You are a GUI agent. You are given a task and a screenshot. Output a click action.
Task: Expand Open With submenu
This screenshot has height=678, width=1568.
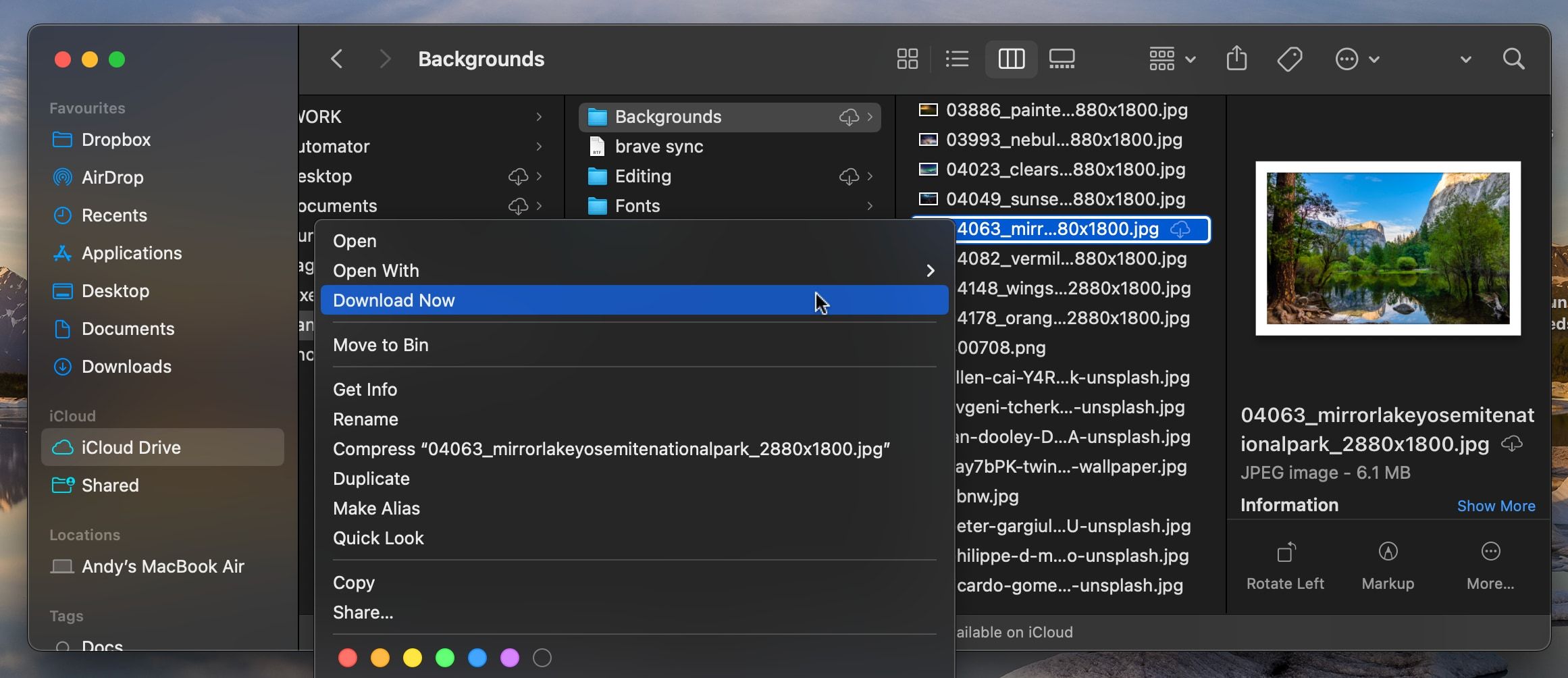click(x=633, y=271)
